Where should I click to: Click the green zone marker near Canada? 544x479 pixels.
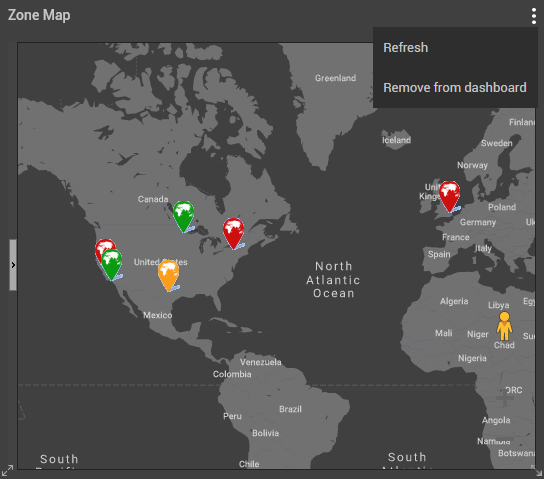(184, 216)
